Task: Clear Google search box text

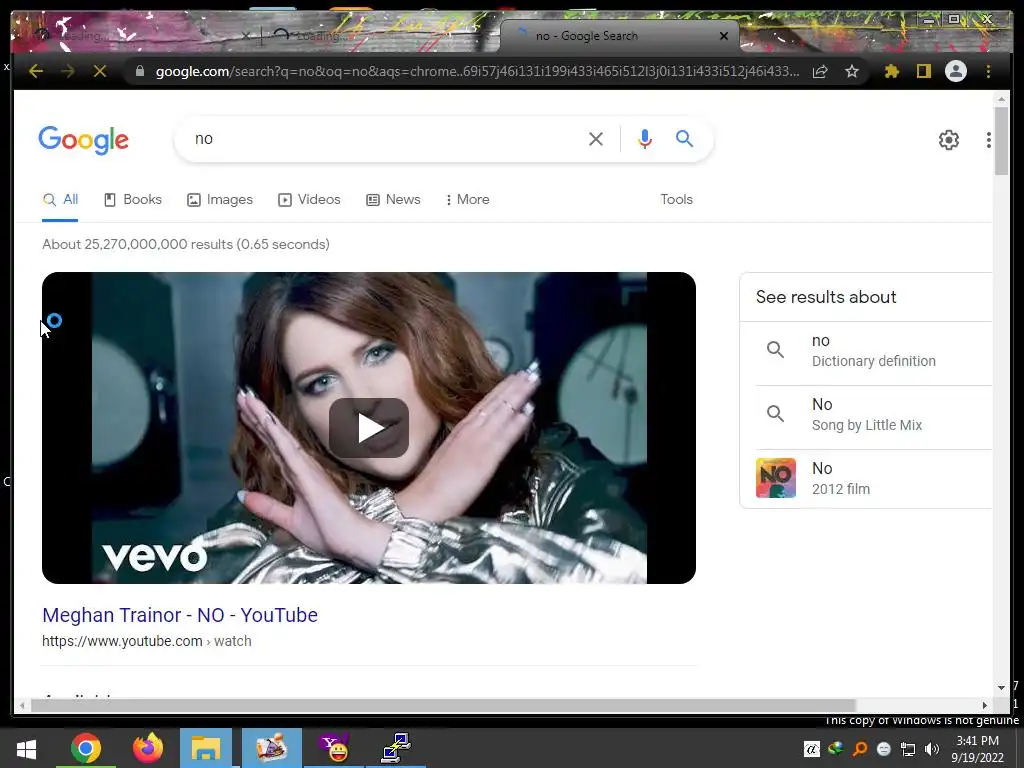Action: pos(596,138)
